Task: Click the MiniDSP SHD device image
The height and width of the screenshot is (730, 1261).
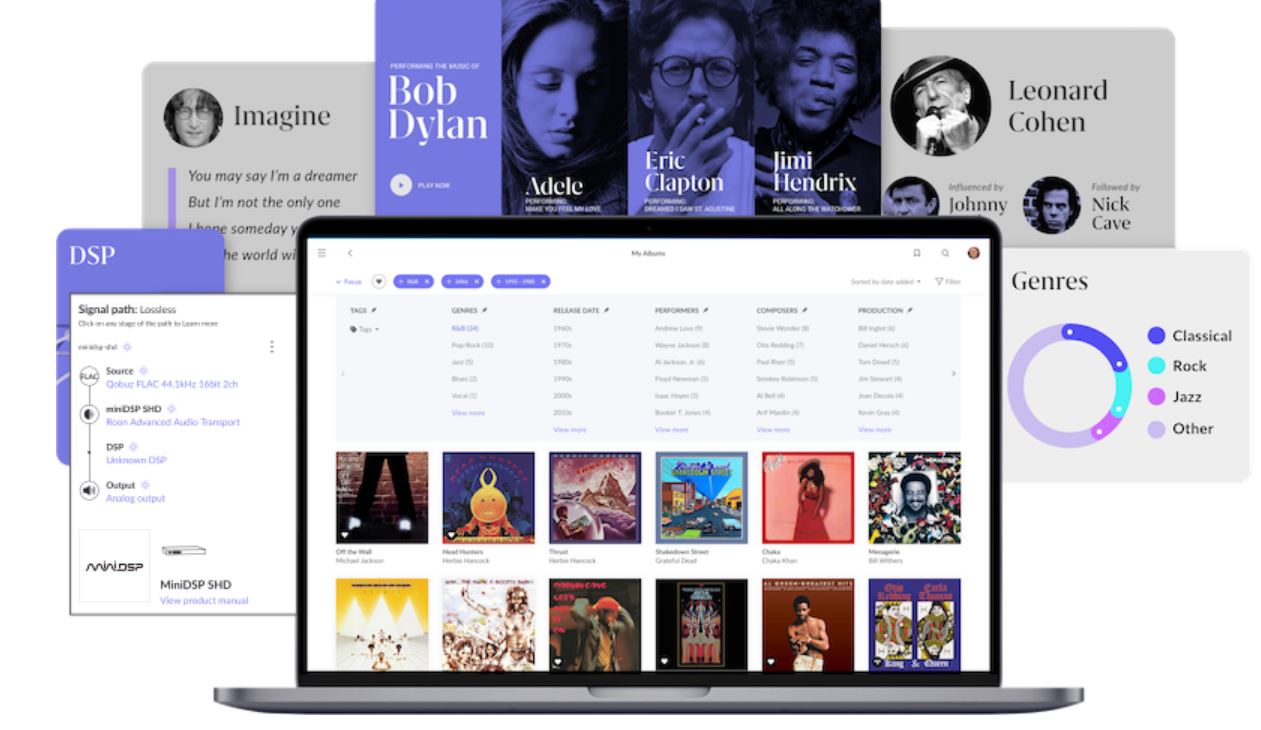Action: click(183, 550)
